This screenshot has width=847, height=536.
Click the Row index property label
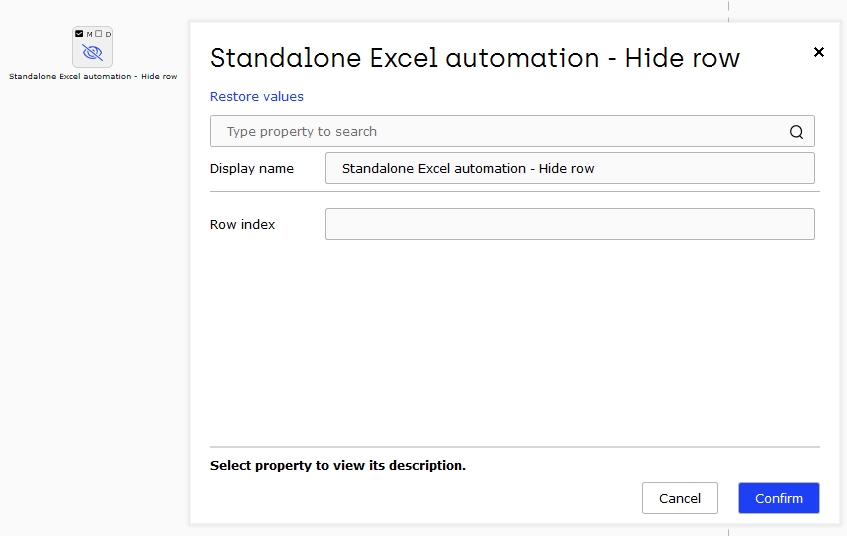click(x=242, y=224)
